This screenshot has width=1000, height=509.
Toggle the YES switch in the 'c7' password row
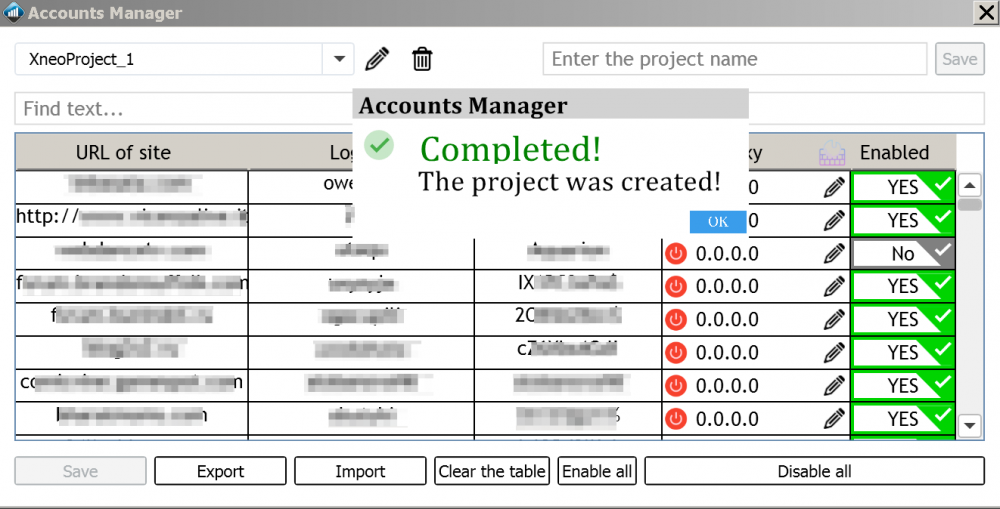click(903, 353)
